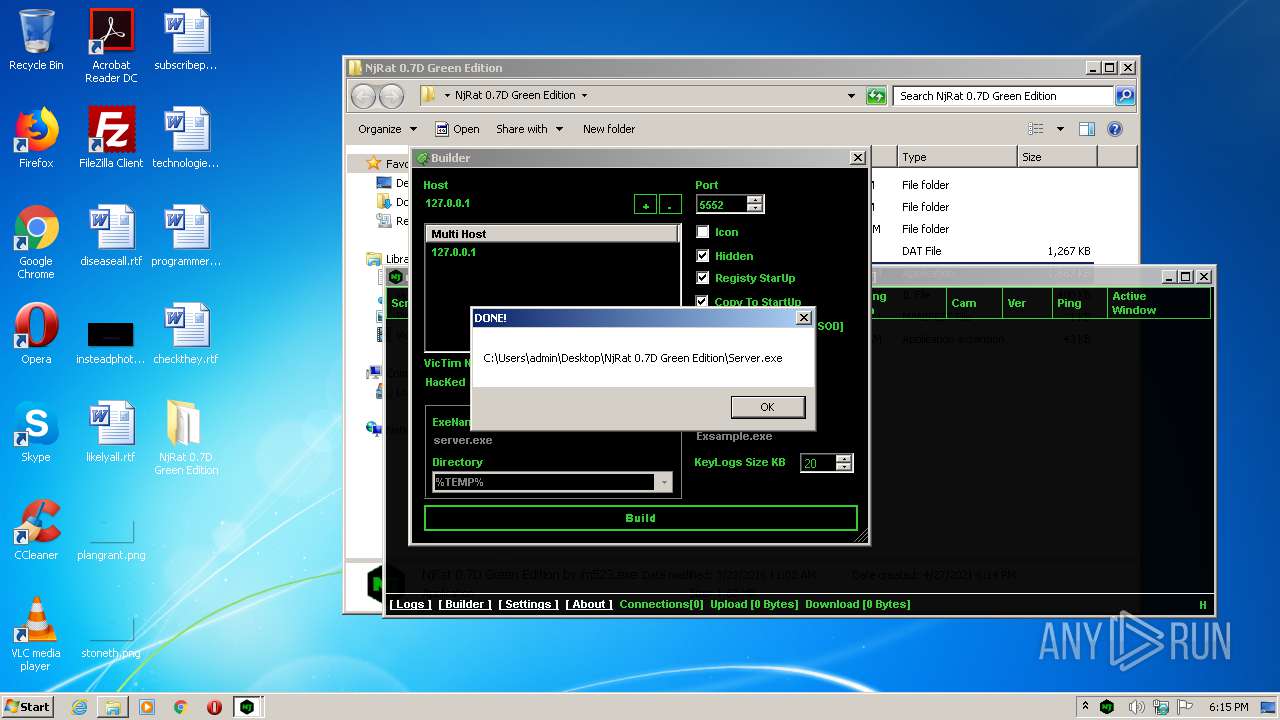Screen dimensions: 1280x720
Task: Open Windows Media Player taskbar icon
Action: (x=147, y=707)
